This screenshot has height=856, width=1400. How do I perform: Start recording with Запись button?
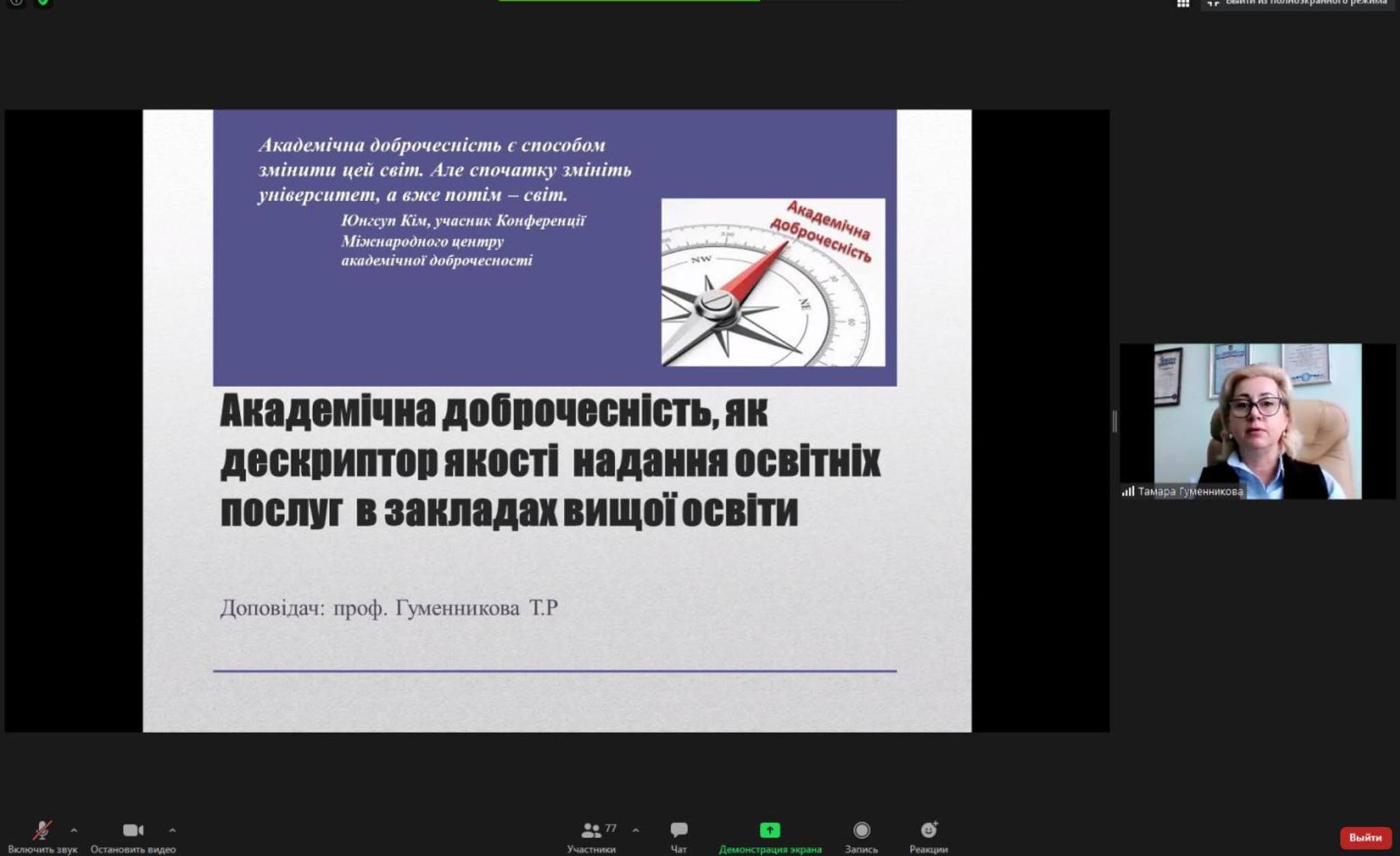(x=861, y=830)
